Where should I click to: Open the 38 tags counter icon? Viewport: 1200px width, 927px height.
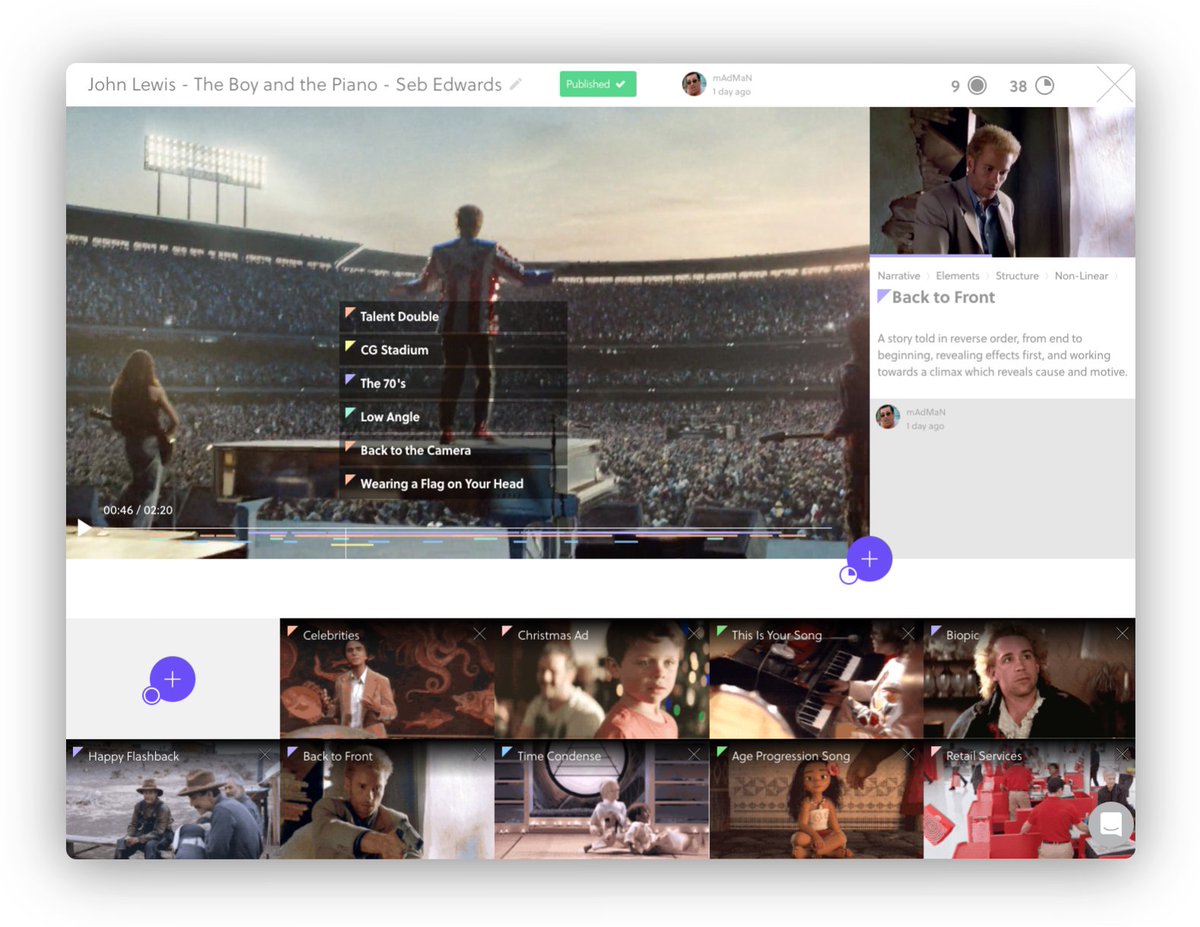coord(1044,85)
